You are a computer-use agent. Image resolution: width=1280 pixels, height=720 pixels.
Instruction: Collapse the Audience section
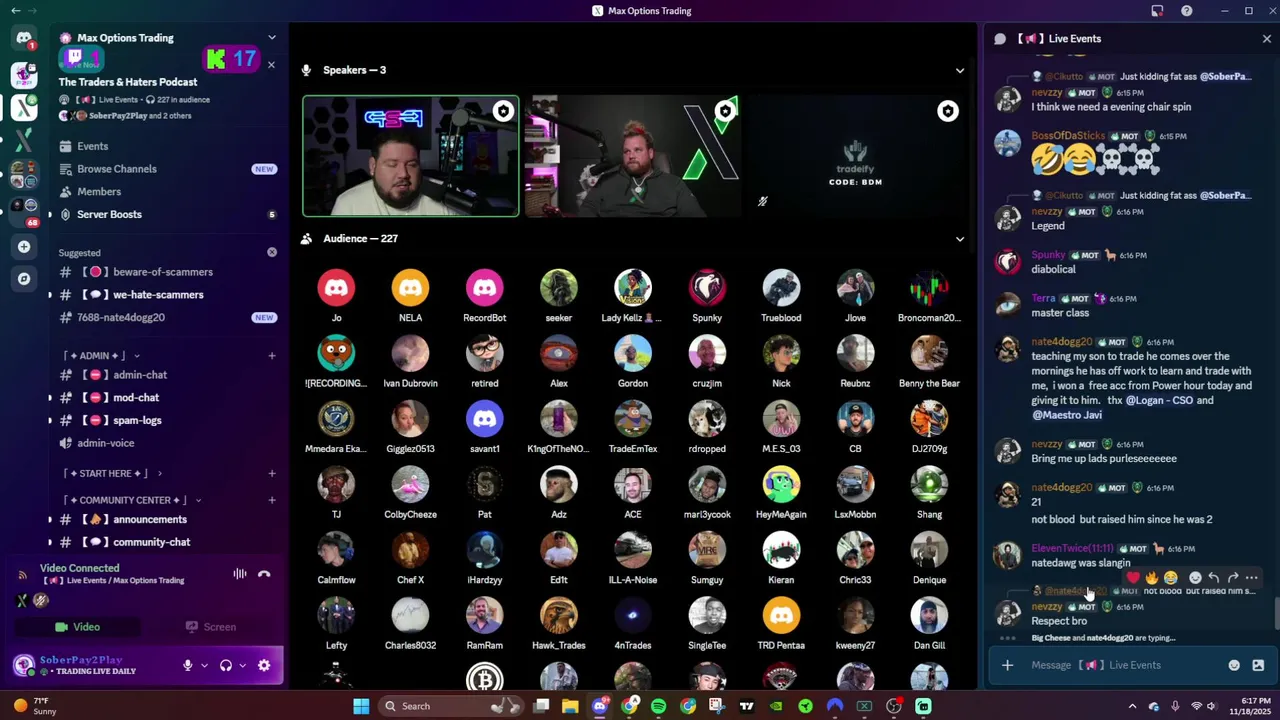960,239
